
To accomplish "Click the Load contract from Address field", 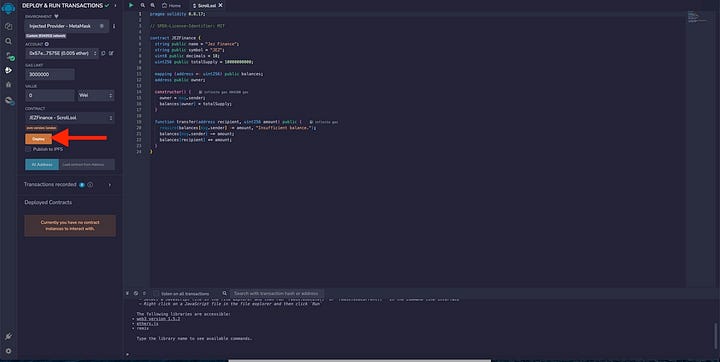I will (x=87, y=164).
